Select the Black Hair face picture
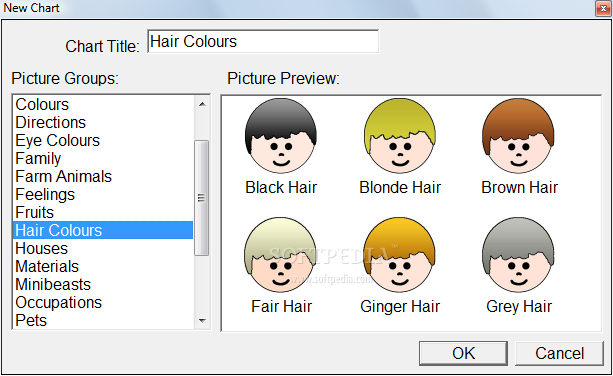 [x=281, y=136]
